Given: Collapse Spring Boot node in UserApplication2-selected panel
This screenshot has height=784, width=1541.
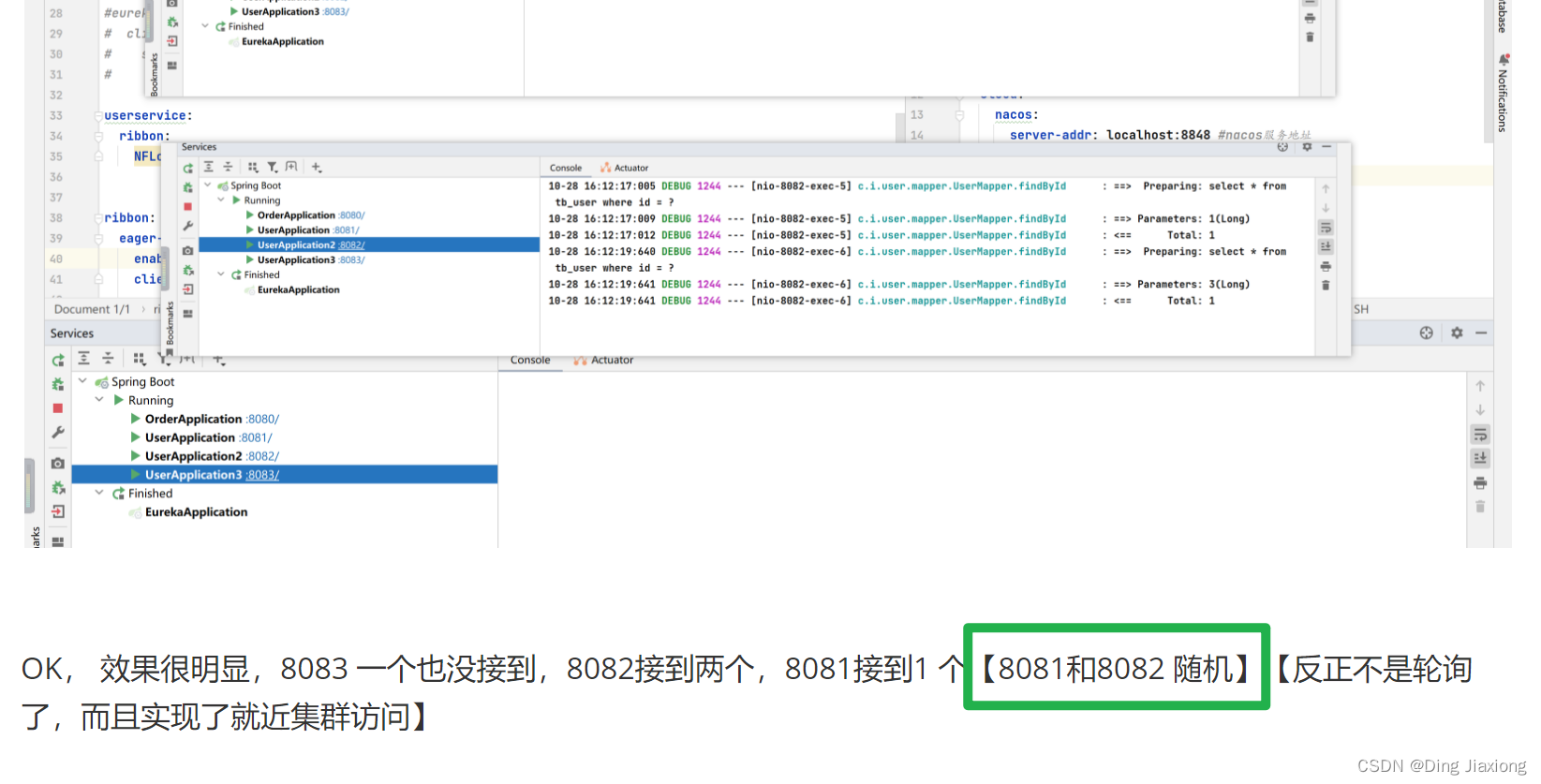Looking at the screenshot, I should 208,185.
